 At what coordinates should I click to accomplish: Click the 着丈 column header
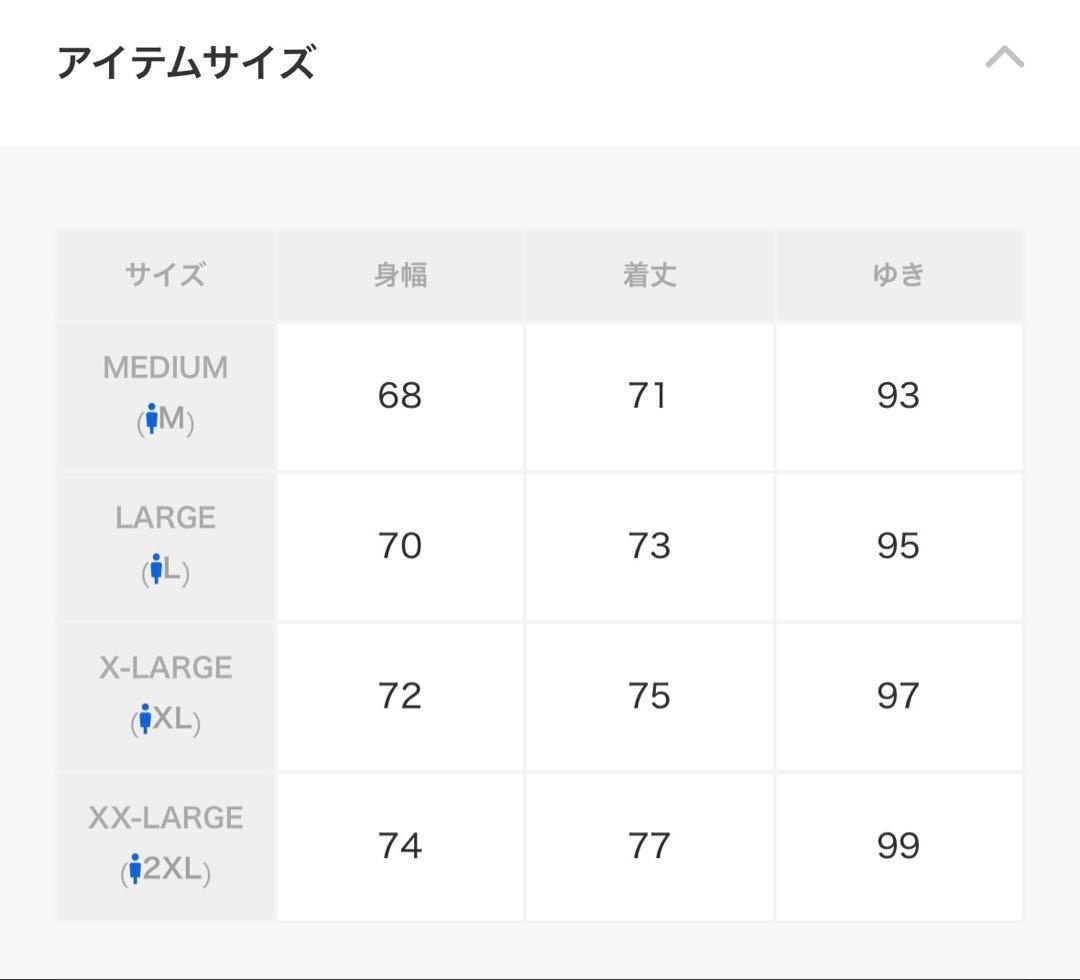[649, 274]
